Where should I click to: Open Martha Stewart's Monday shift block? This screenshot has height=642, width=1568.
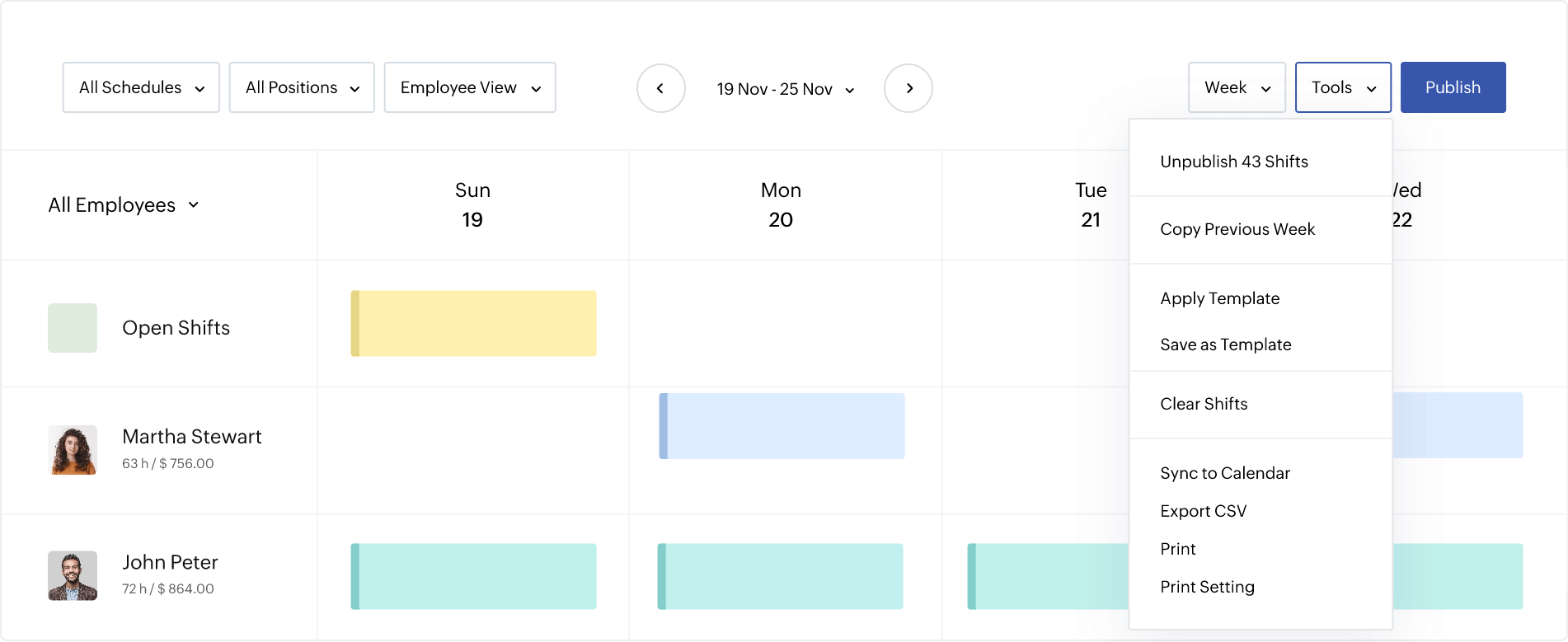[782, 426]
